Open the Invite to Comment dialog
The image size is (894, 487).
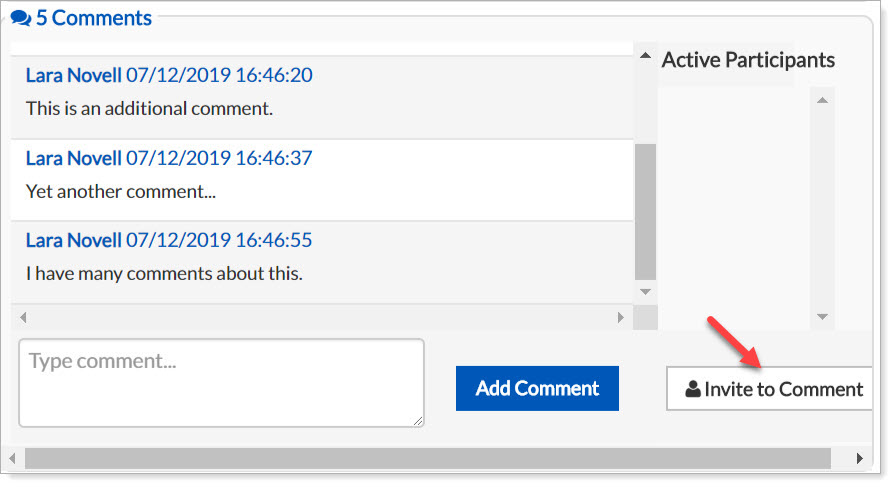[770, 389]
